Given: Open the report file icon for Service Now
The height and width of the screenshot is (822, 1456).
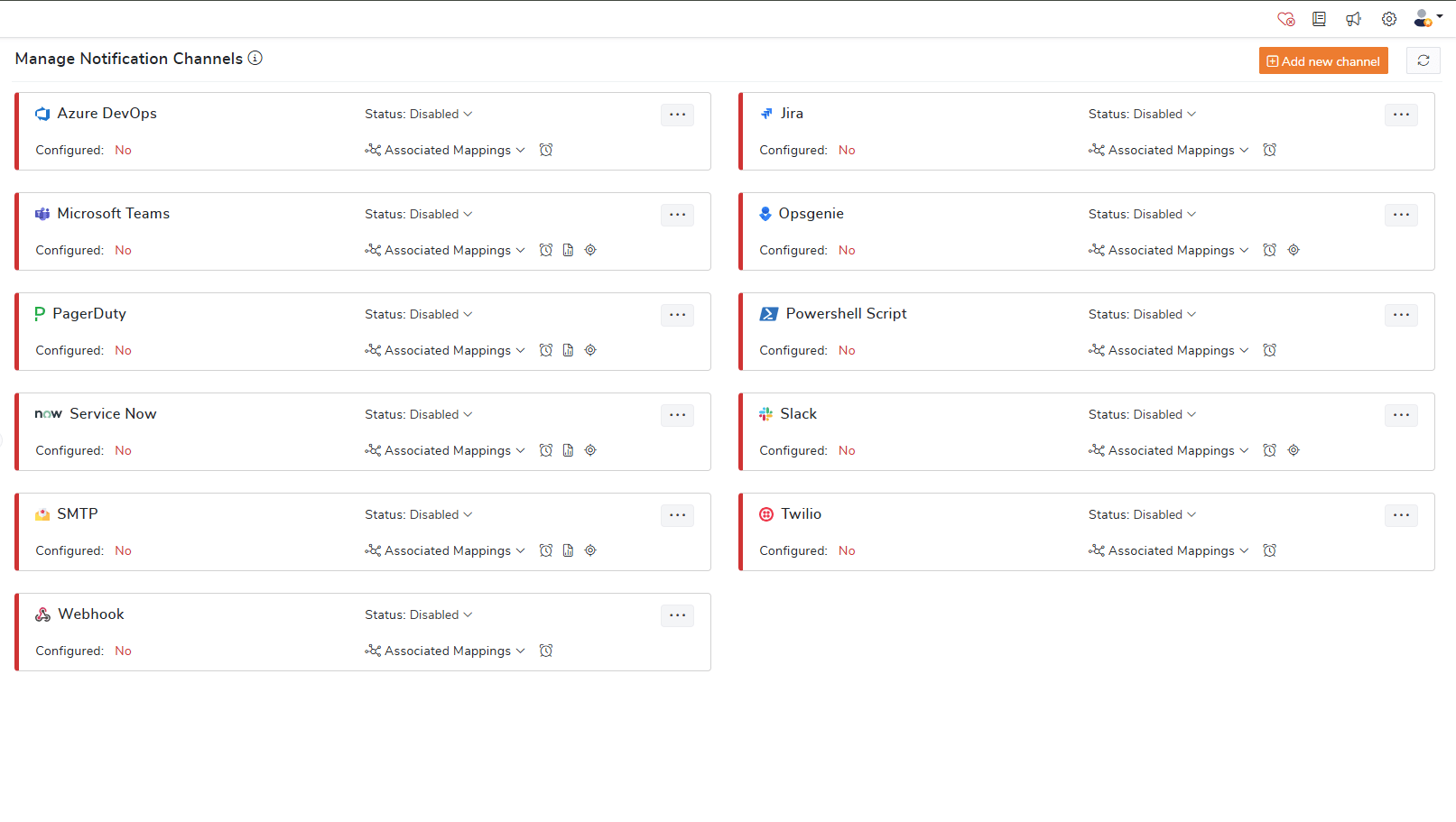Looking at the screenshot, I should [568, 450].
